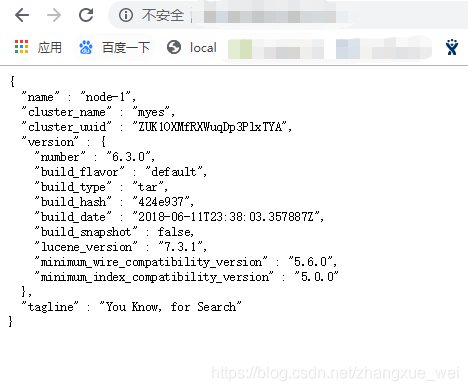This screenshot has height=391, width=468.
Task: Select the "node-1" name value
Action: point(106,97)
